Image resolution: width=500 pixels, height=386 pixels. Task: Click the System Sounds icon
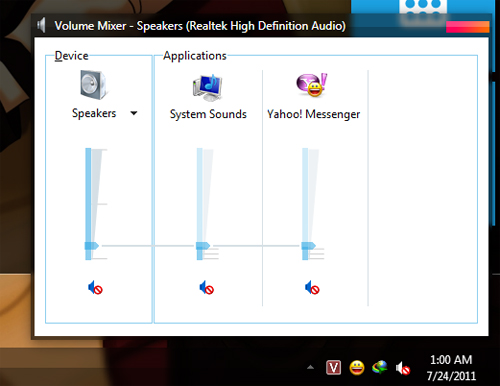tap(207, 88)
